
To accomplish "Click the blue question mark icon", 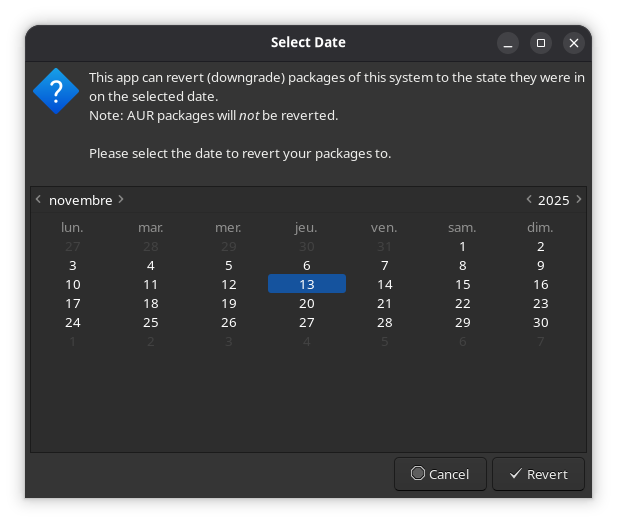I will (56, 91).
